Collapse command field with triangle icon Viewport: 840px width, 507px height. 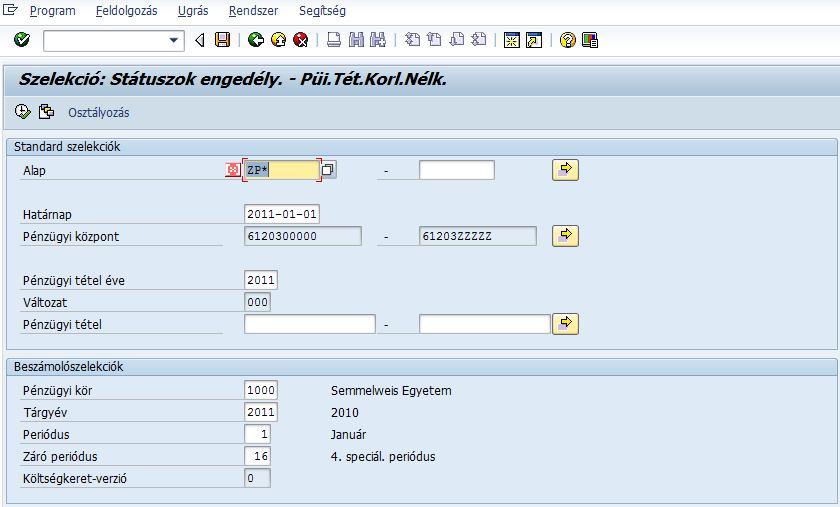pyautogui.click(x=200, y=40)
